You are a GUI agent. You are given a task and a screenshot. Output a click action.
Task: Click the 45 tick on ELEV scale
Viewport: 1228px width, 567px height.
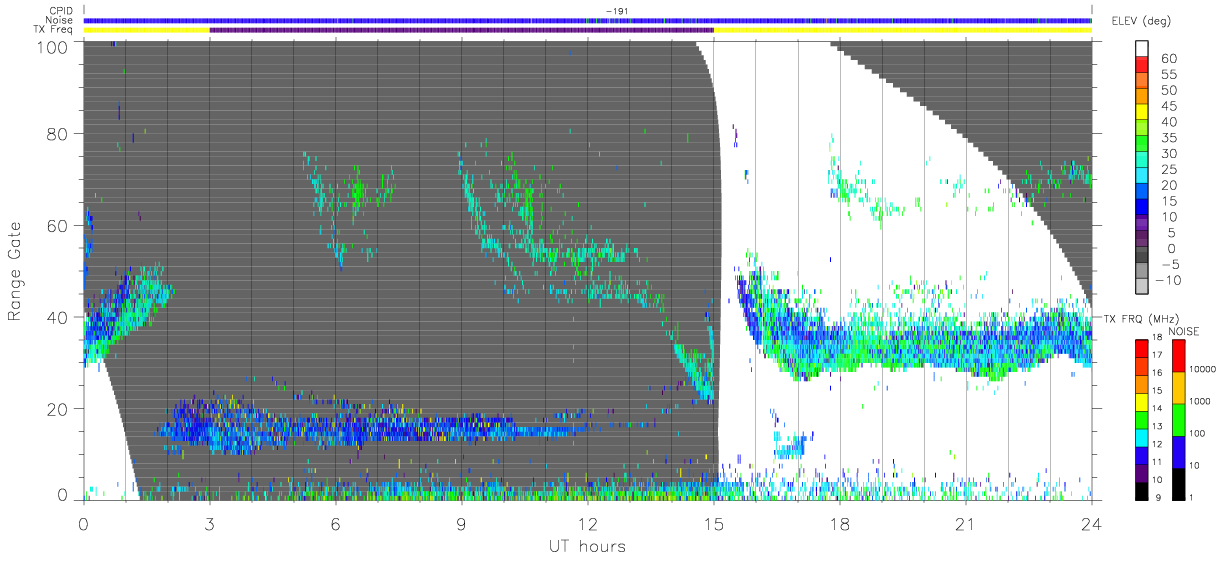click(x=1169, y=106)
